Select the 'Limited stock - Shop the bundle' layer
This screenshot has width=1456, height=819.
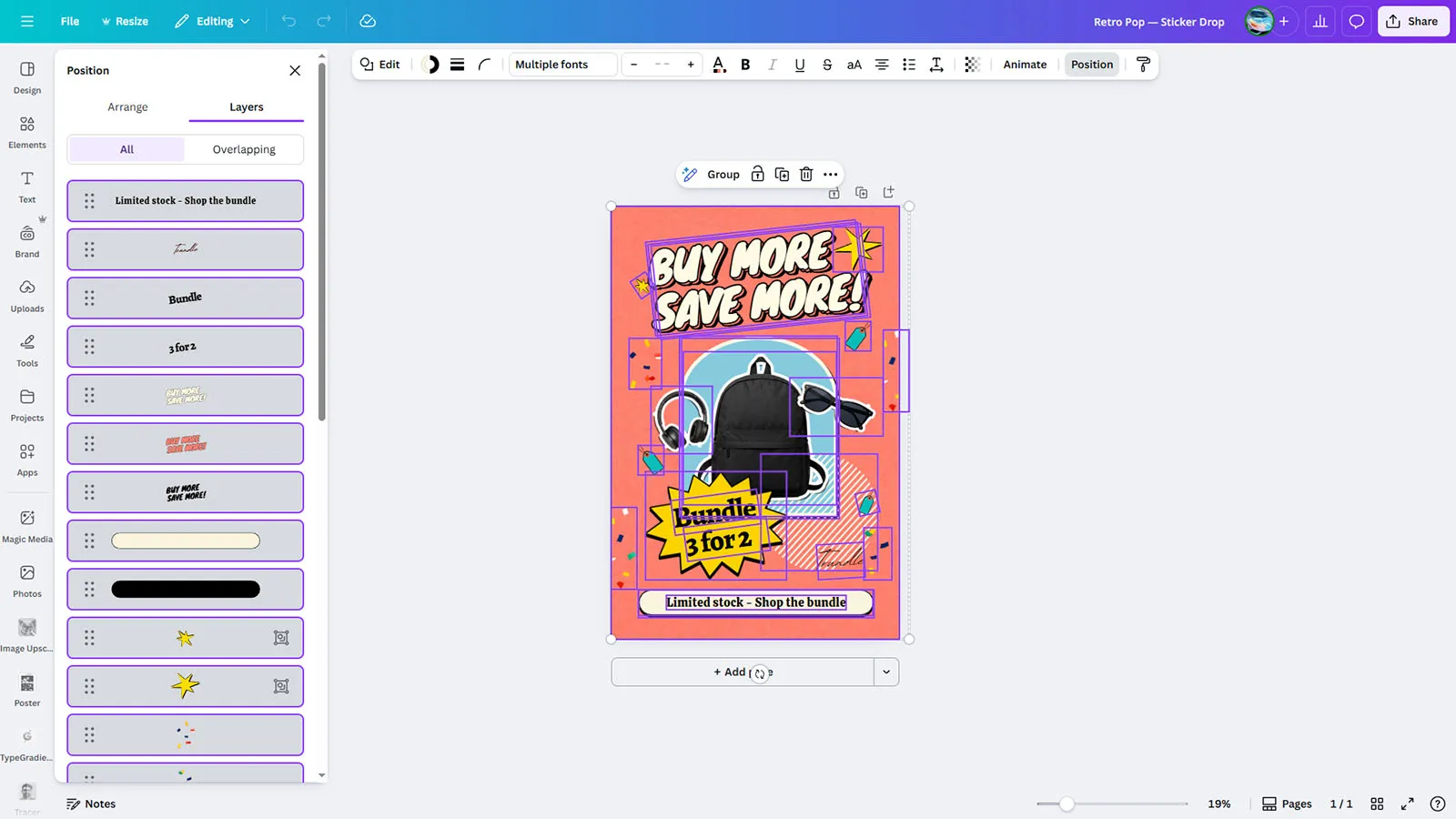(186, 201)
